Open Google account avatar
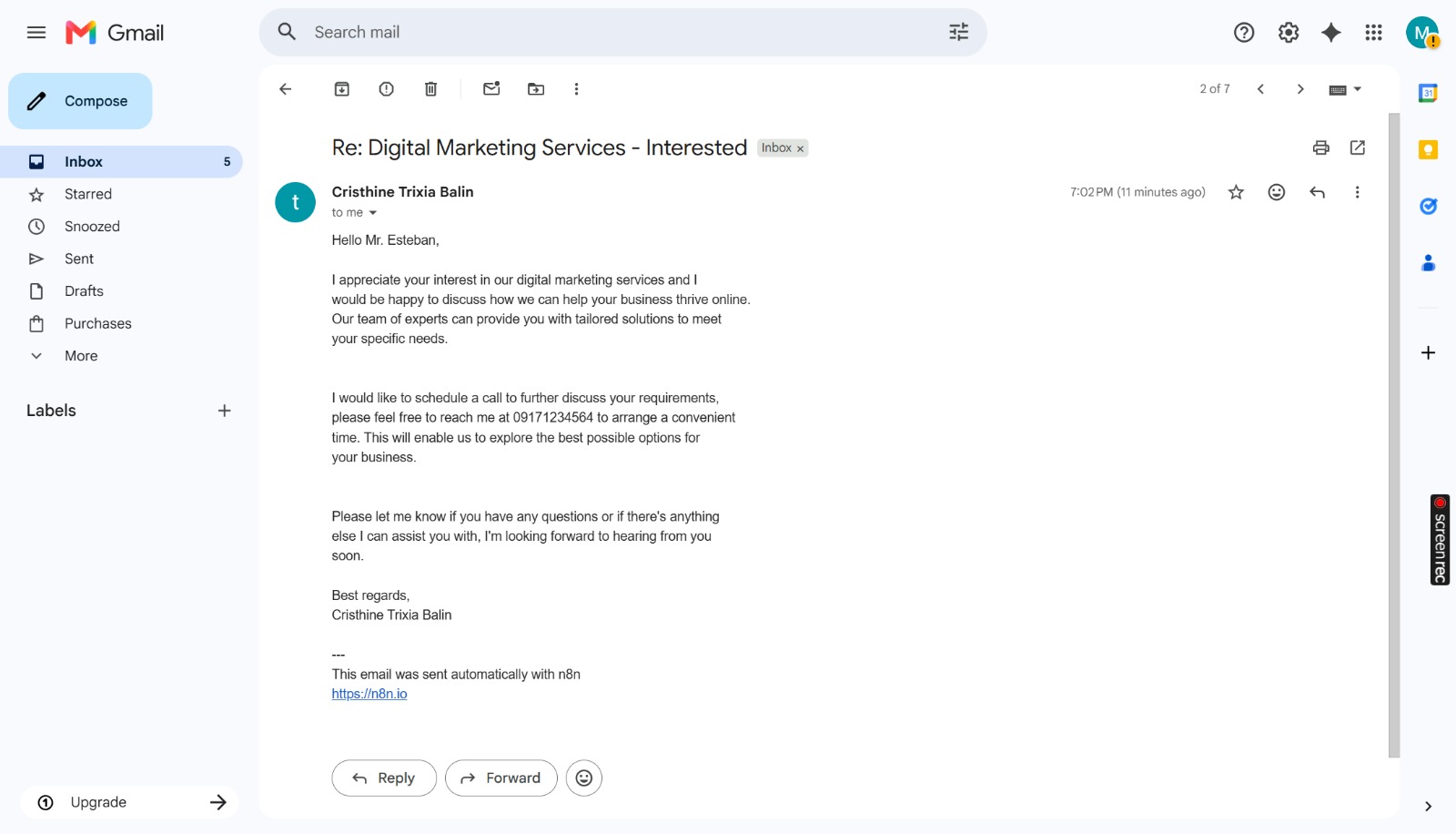This screenshot has width=1456, height=834. pos(1421,33)
